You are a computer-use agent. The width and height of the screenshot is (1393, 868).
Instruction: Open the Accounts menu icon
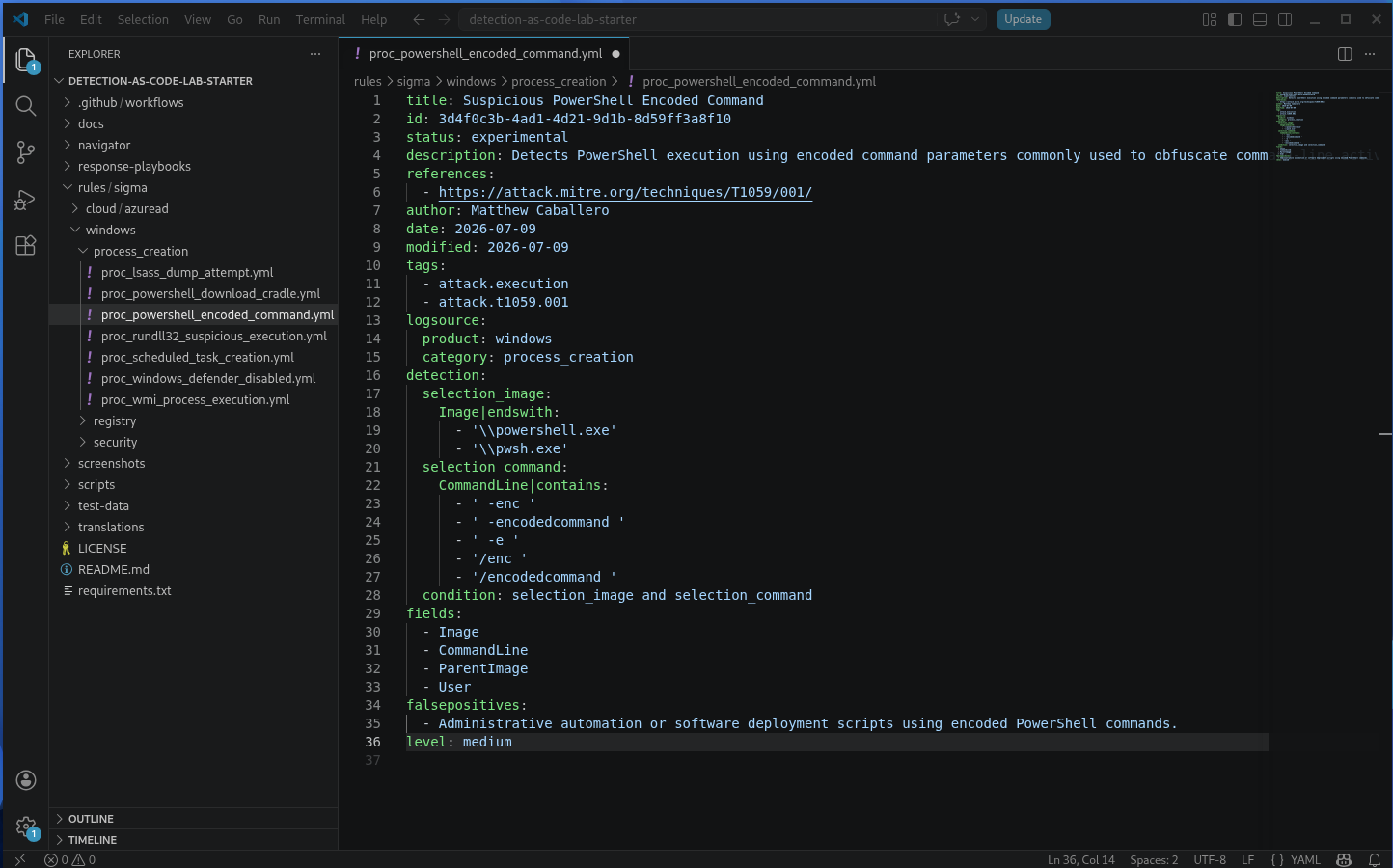pos(26,780)
